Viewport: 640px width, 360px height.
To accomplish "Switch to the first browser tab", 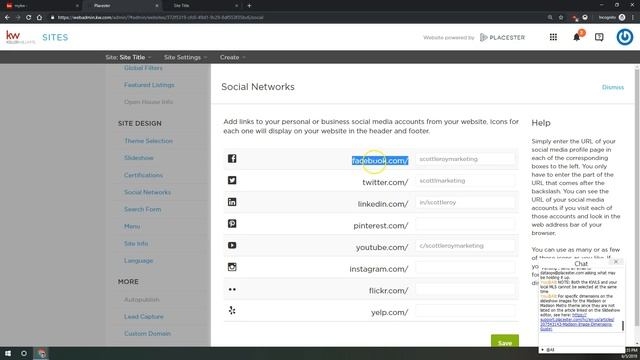I will tap(41, 6).
